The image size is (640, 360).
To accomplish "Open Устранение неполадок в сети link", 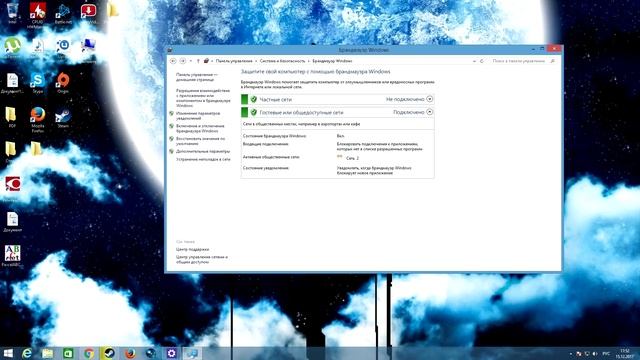I will 203,159.
